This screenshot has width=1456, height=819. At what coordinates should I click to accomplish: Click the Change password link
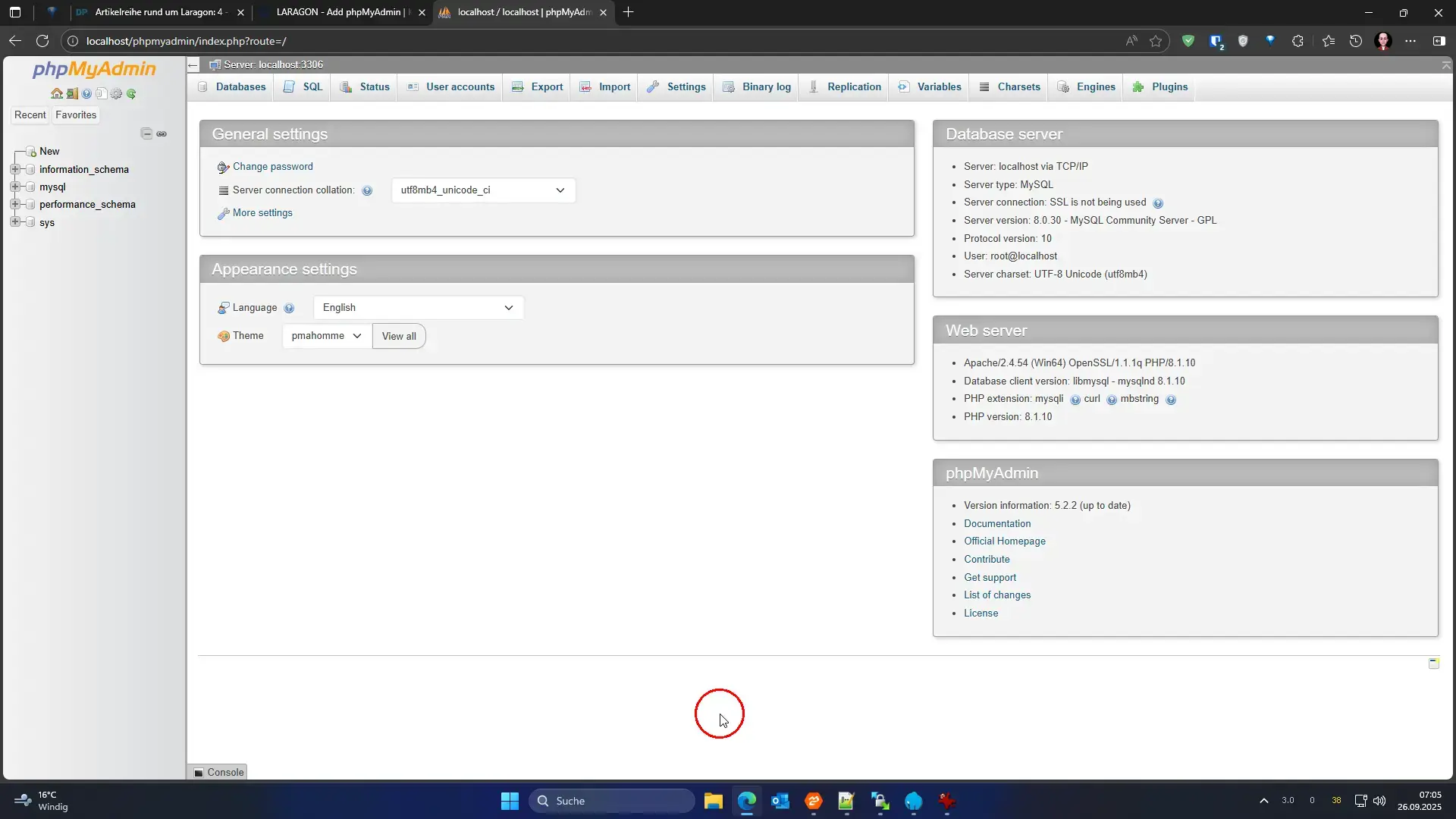[272, 167]
